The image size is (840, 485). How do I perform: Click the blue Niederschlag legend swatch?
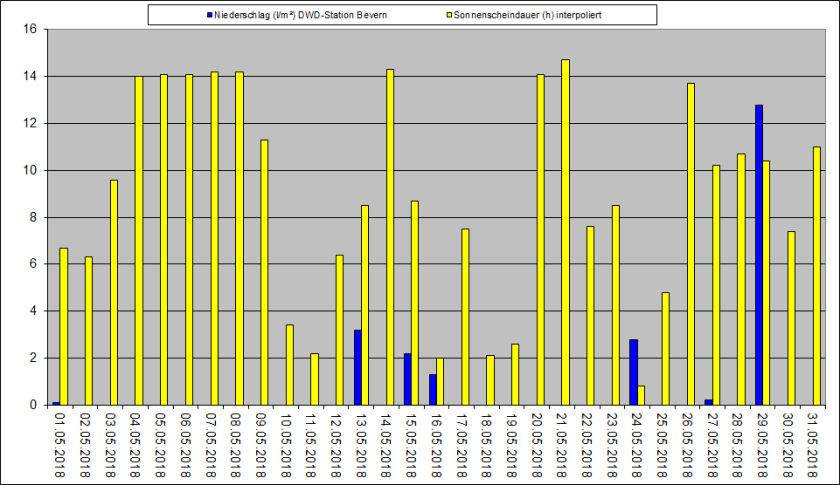click(210, 15)
